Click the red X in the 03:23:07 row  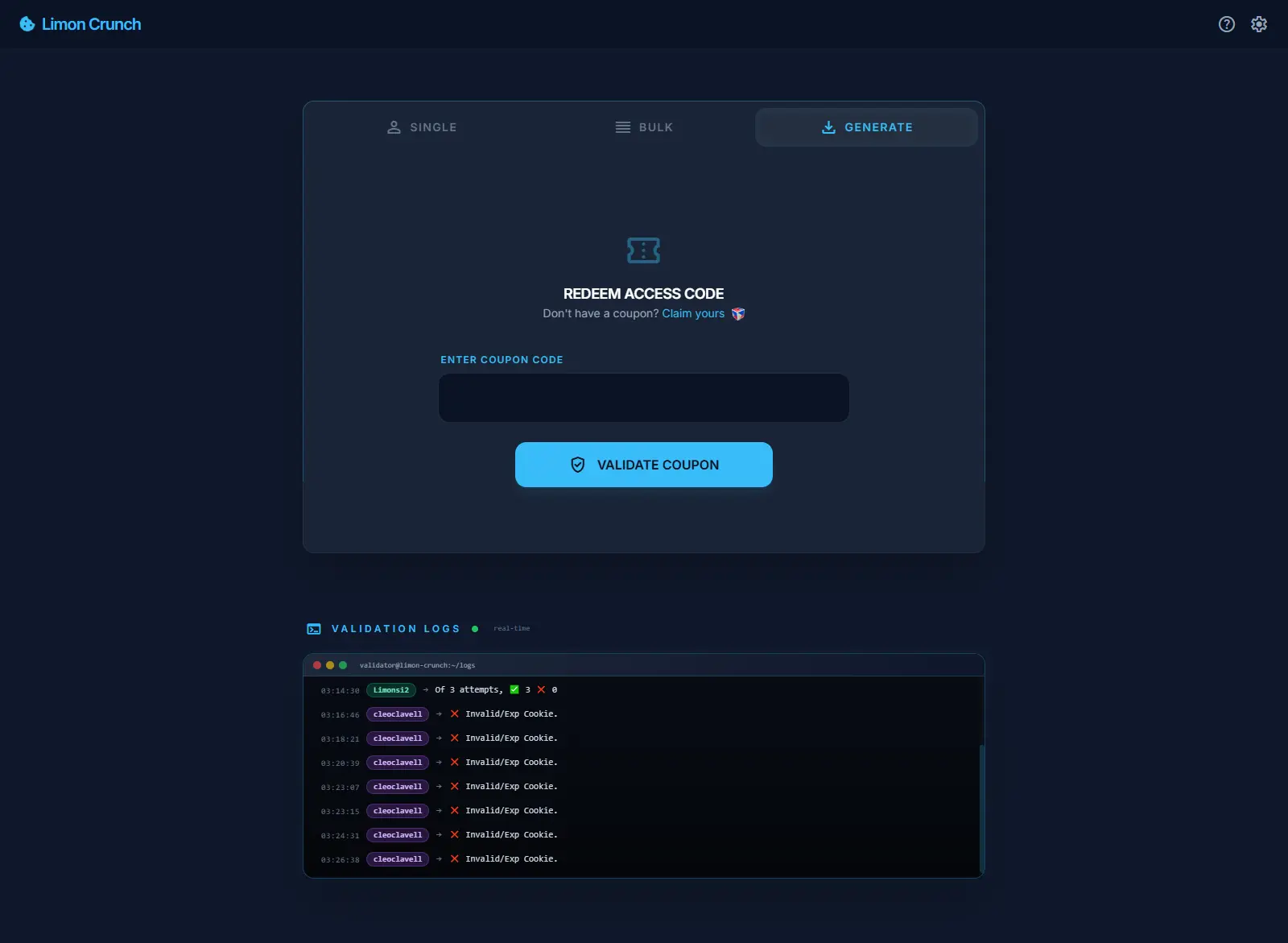click(455, 786)
